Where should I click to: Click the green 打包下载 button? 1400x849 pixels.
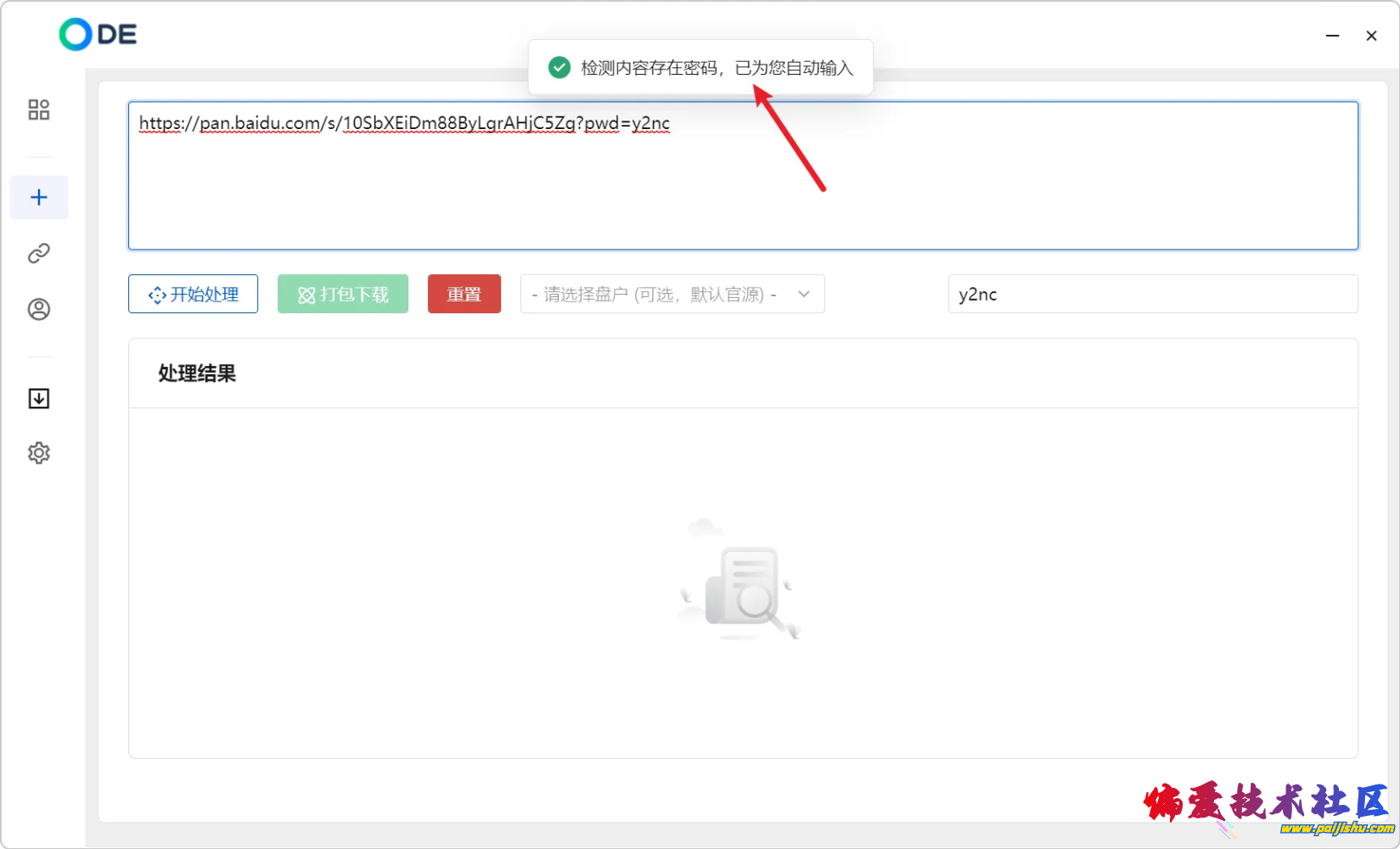click(x=343, y=295)
